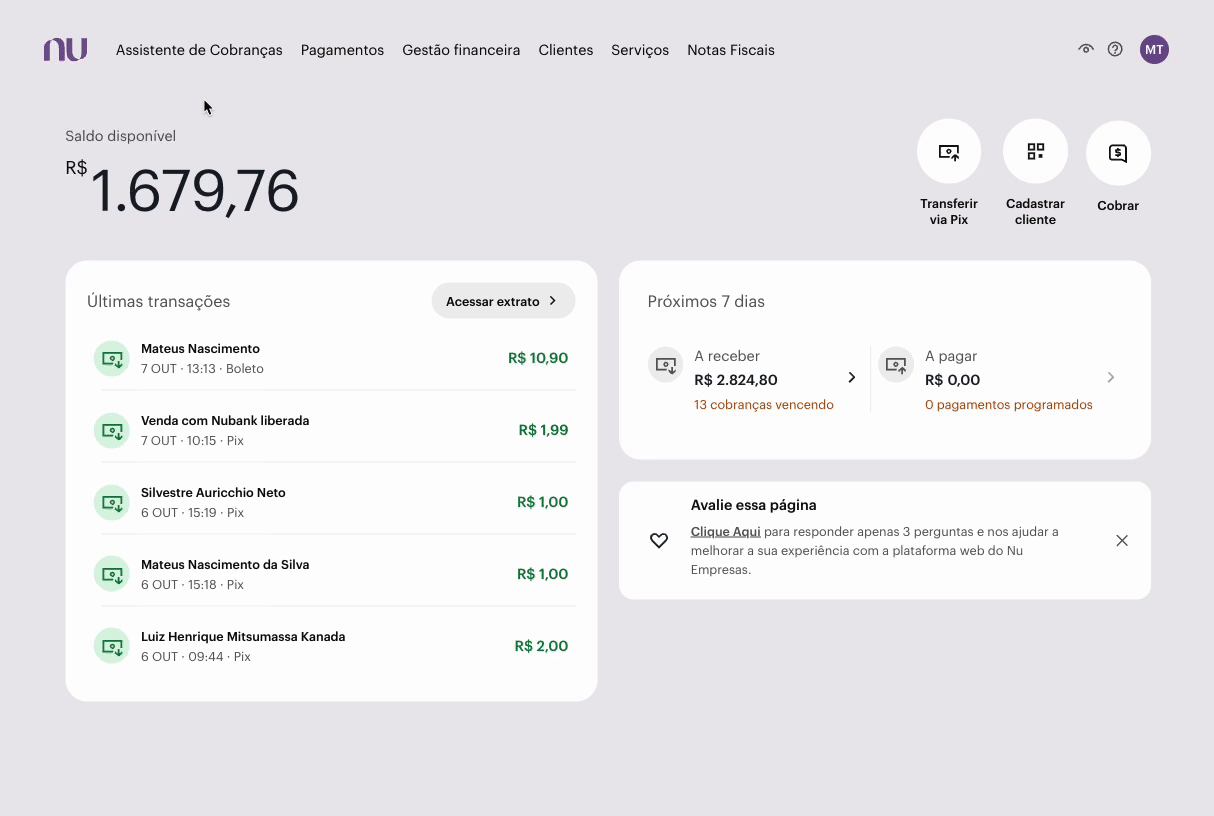1214x816 pixels.
Task: Open the help question mark icon
Action: coord(1115,49)
